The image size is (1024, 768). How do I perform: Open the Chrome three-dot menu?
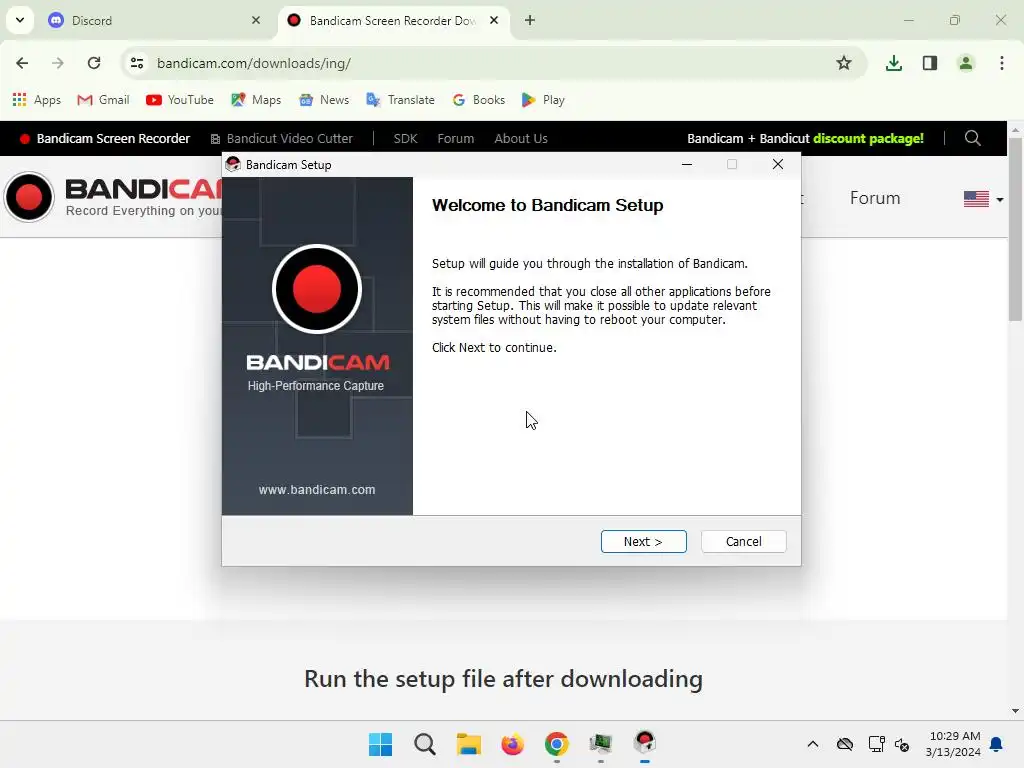1002,63
